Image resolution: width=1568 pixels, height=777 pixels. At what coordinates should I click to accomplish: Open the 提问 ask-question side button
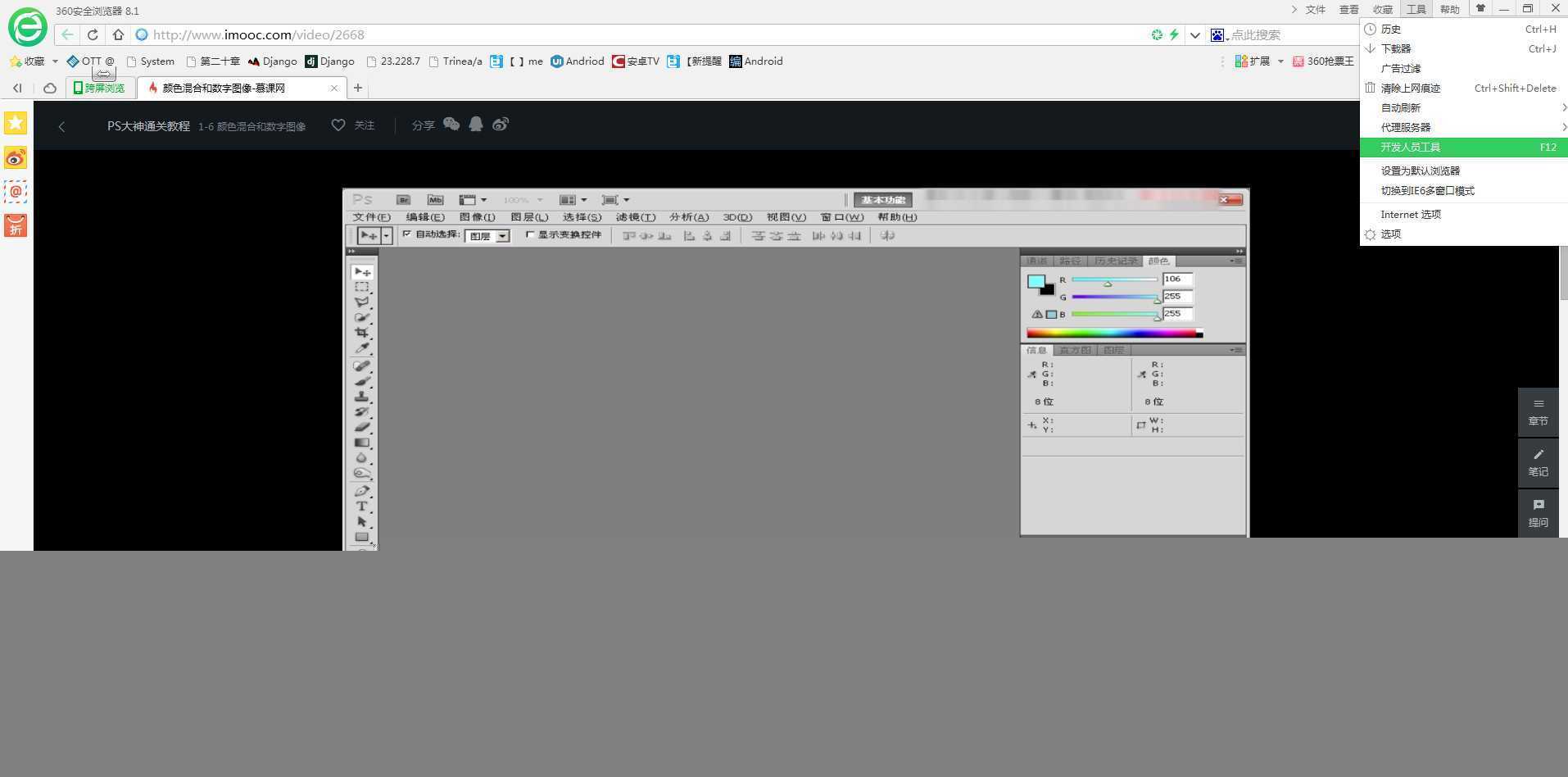1539,513
